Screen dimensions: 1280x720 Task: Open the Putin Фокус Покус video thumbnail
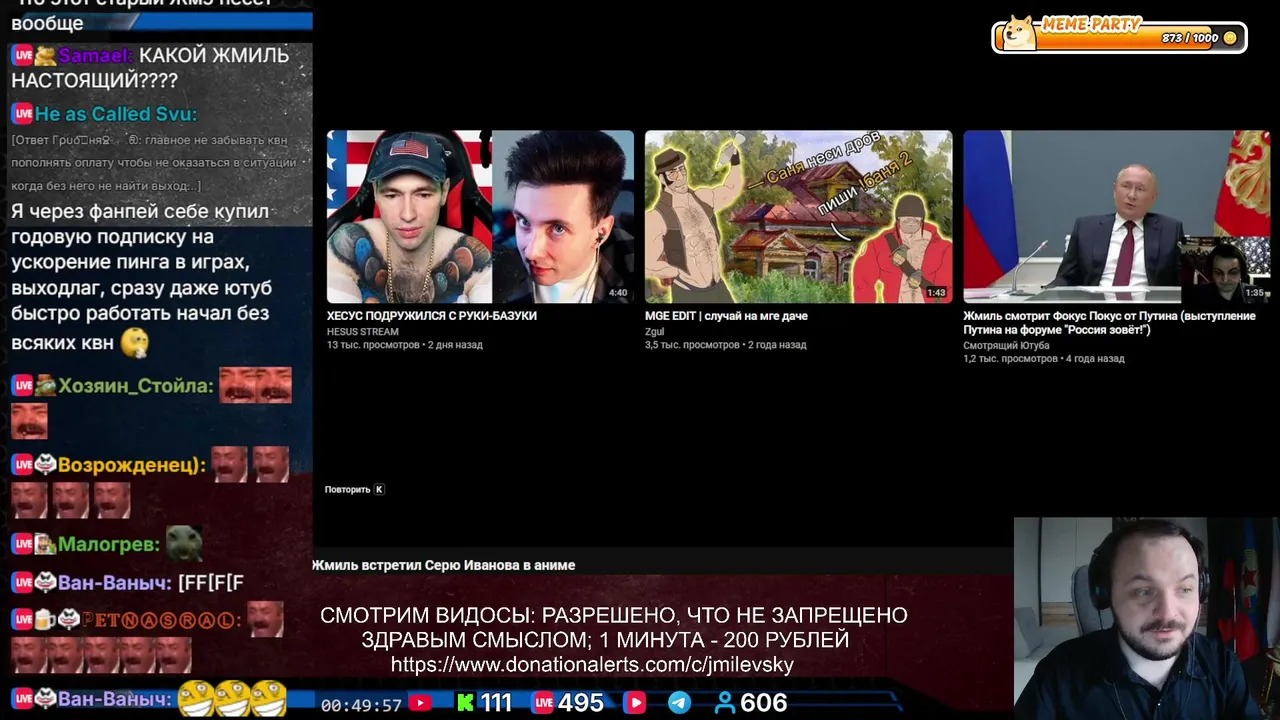(x=1116, y=216)
